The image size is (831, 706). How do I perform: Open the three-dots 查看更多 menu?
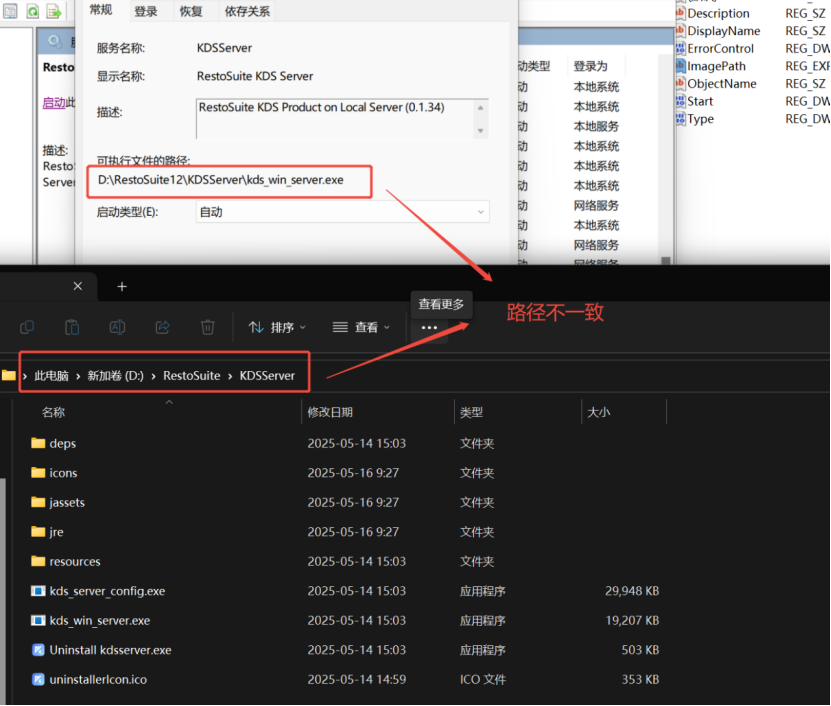pos(429,328)
